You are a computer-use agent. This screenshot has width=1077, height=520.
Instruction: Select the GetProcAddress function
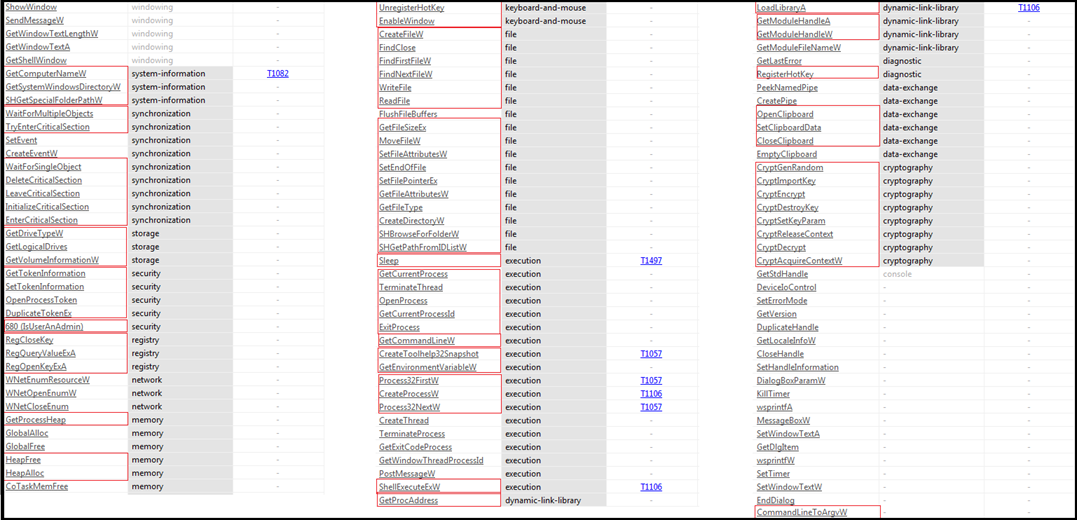tap(408, 501)
